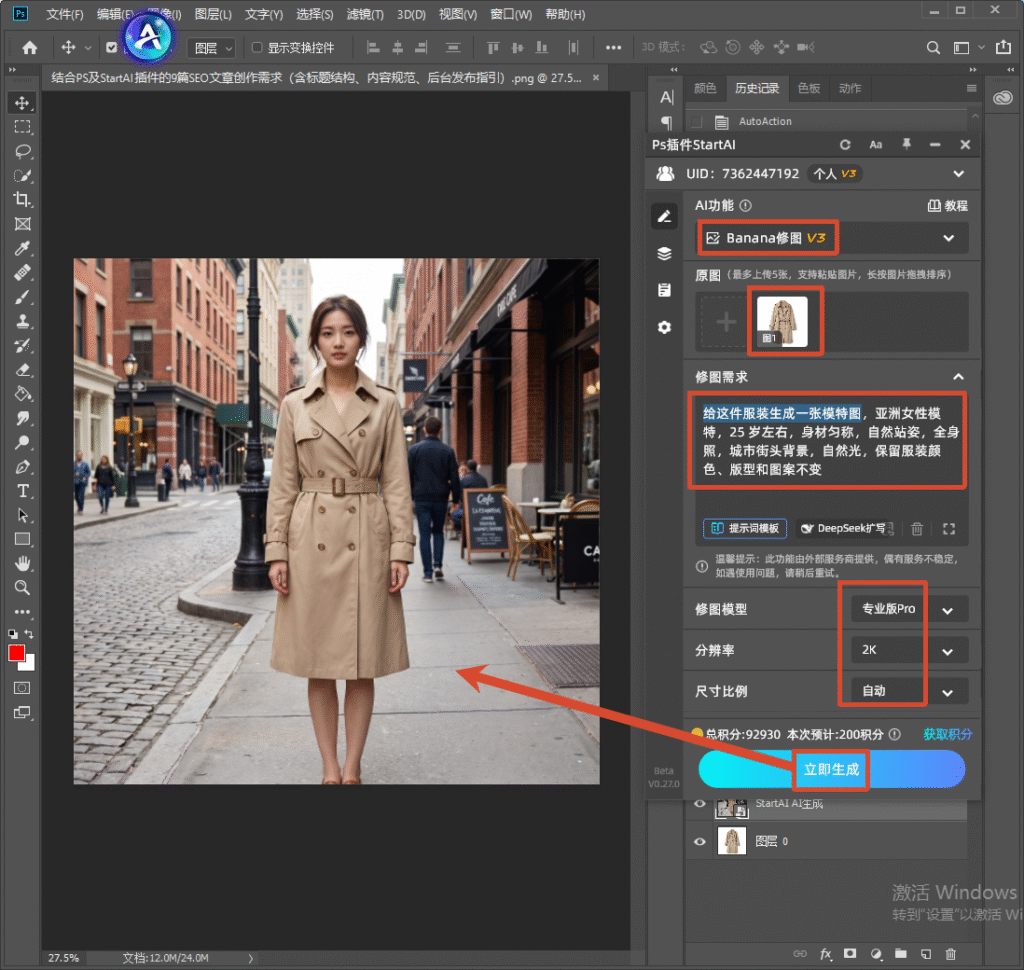This screenshot has width=1024, height=970.
Task: Select the Rectangular Marquee tool
Action: pos(22,127)
